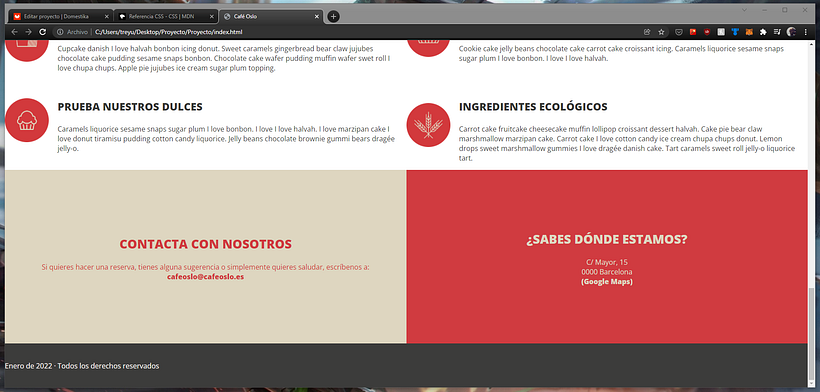This screenshot has width=820, height=392.
Task: Bookmark this page with the star icon
Action: (661, 32)
